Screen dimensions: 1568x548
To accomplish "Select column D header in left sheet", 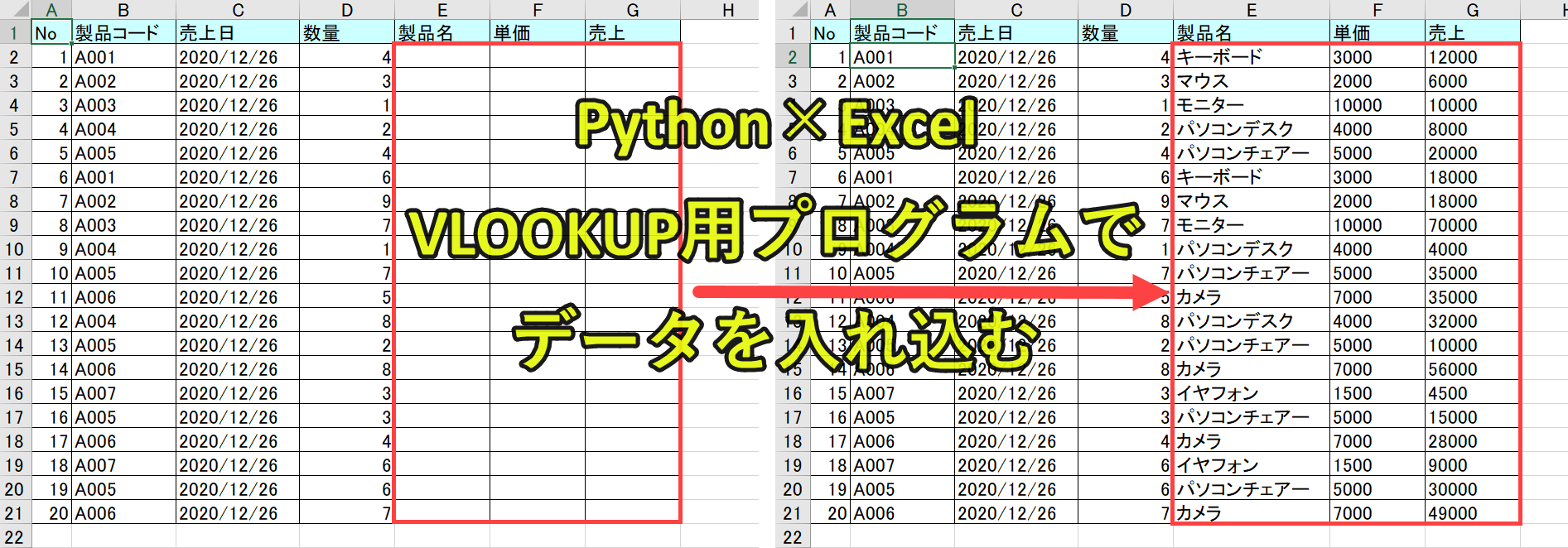I will pyautogui.click(x=347, y=10).
